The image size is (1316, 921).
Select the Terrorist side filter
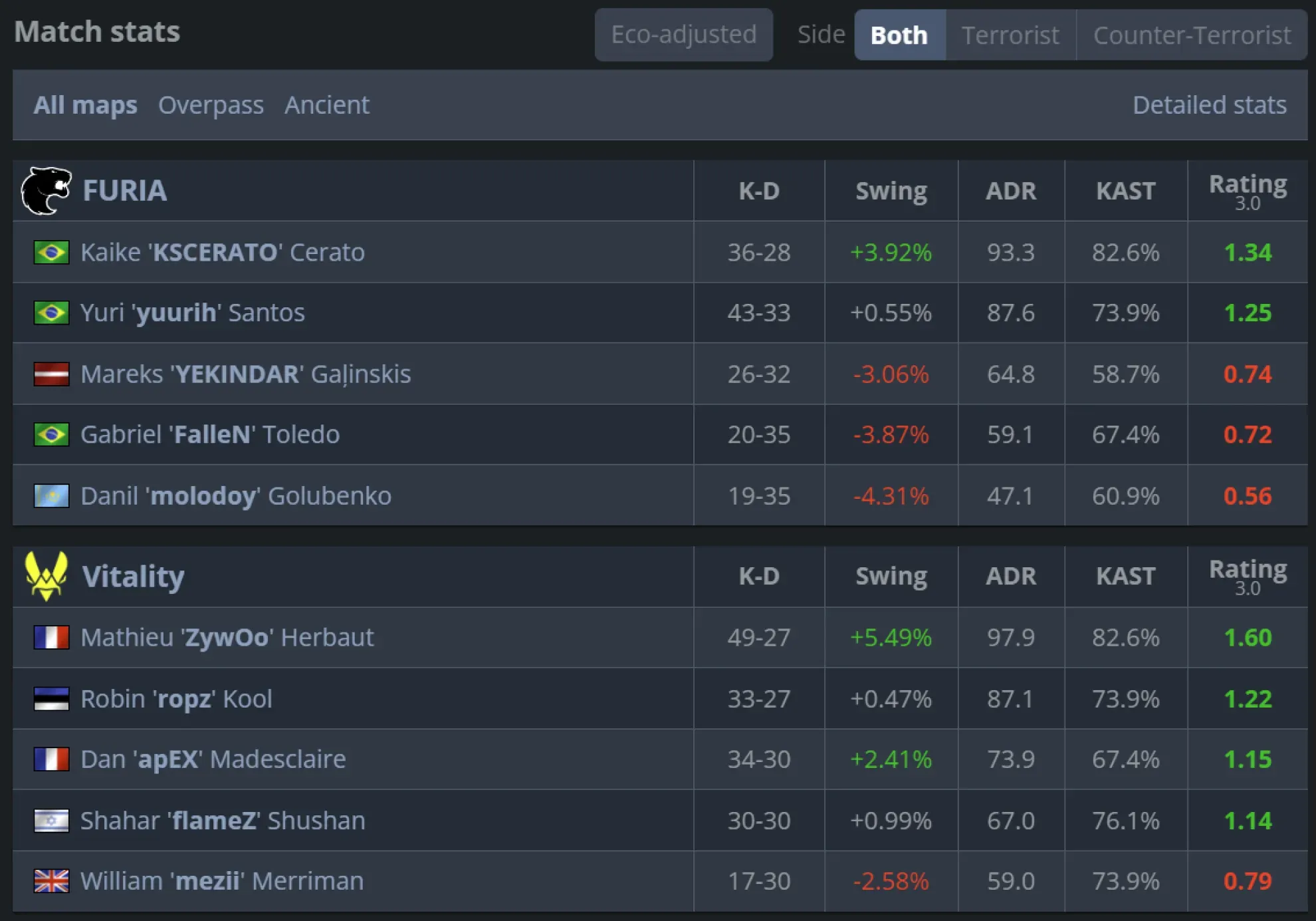1010,35
